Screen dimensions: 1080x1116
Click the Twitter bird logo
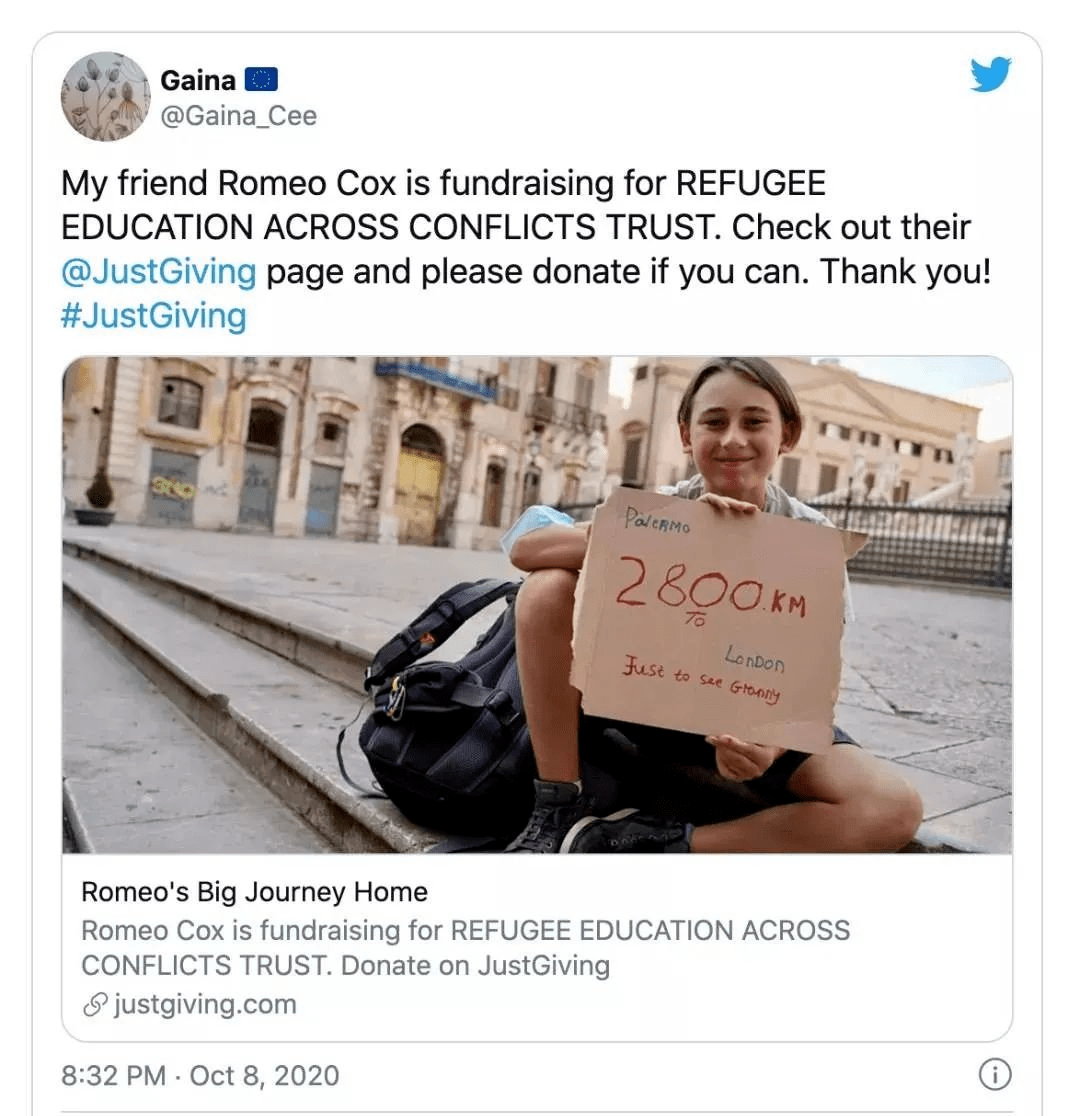pos(990,75)
